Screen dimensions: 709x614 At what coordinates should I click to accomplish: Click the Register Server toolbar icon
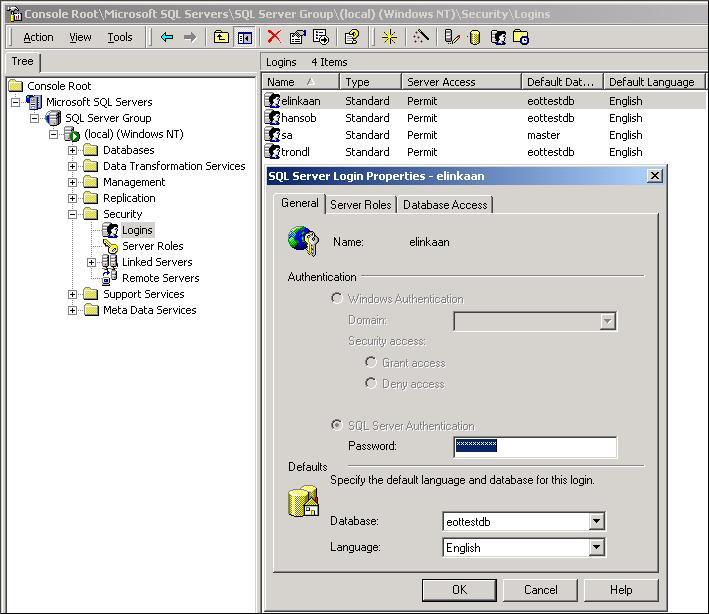coord(451,37)
